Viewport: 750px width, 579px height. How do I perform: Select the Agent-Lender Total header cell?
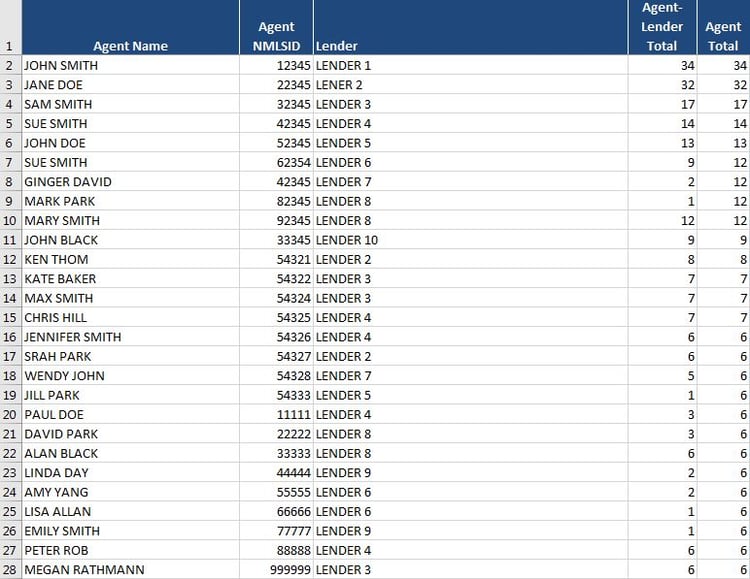662,27
